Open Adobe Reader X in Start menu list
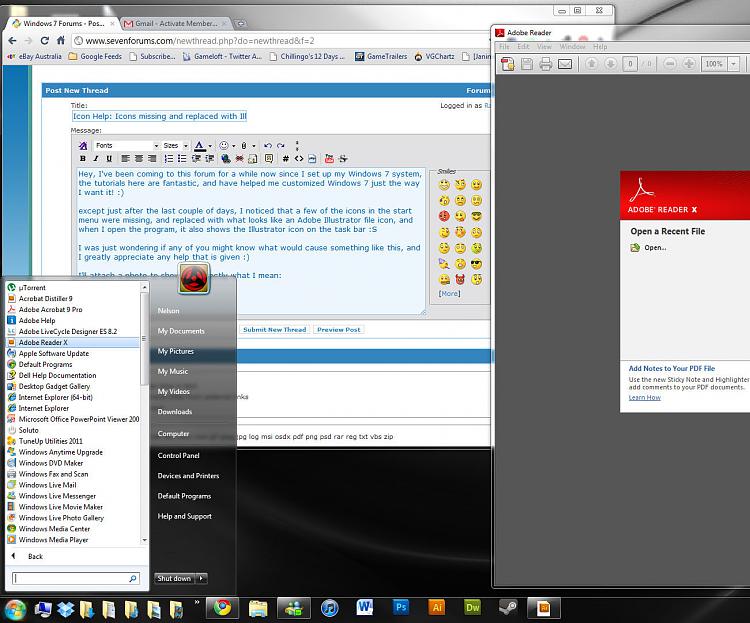The width and height of the screenshot is (750, 623). pyautogui.click(x=73, y=343)
